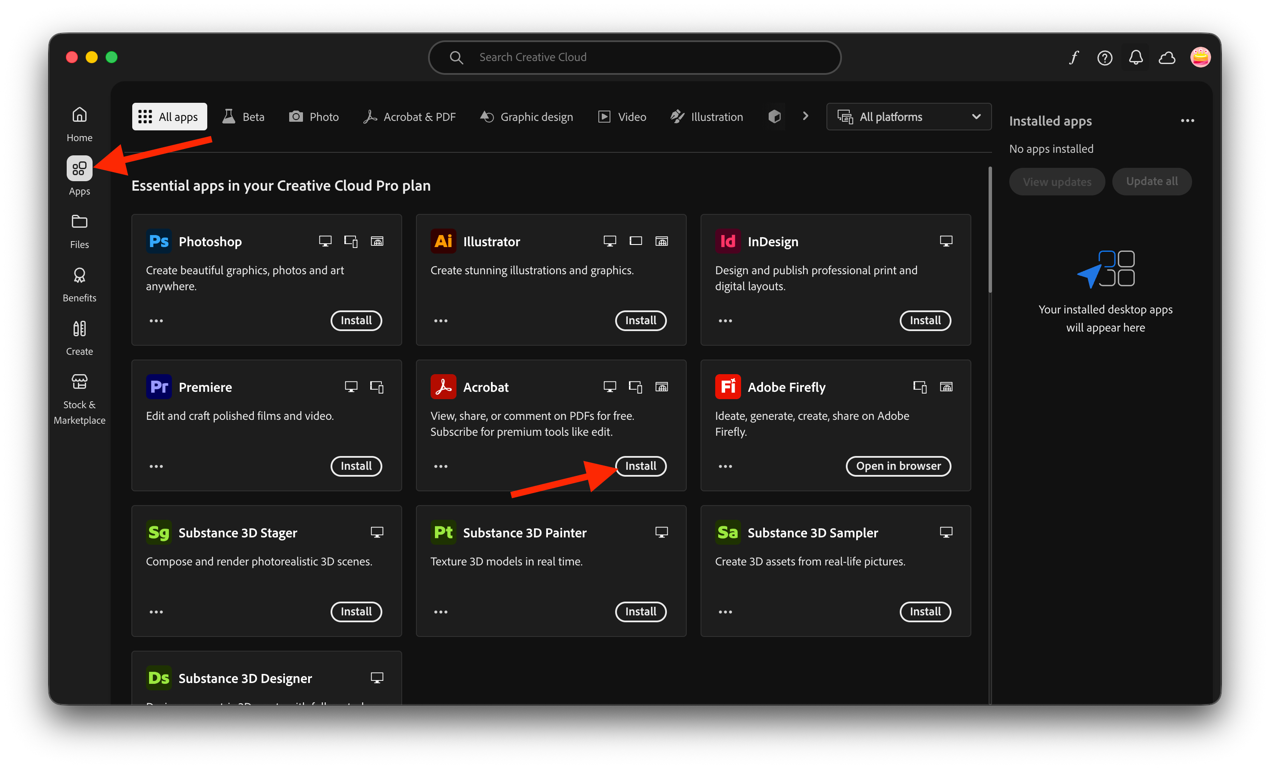
Task: Open Substance 3D Stager more options
Action: tap(156, 612)
